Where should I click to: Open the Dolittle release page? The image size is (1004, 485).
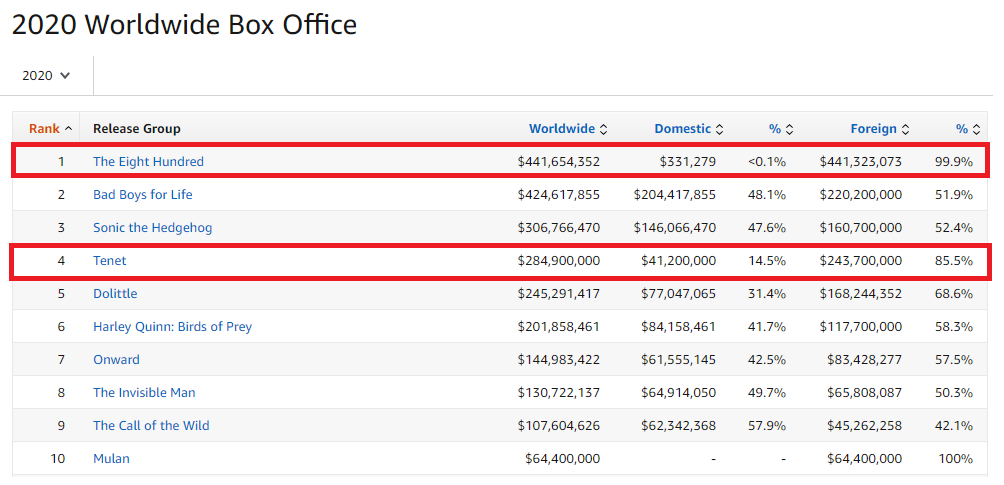(x=115, y=294)
